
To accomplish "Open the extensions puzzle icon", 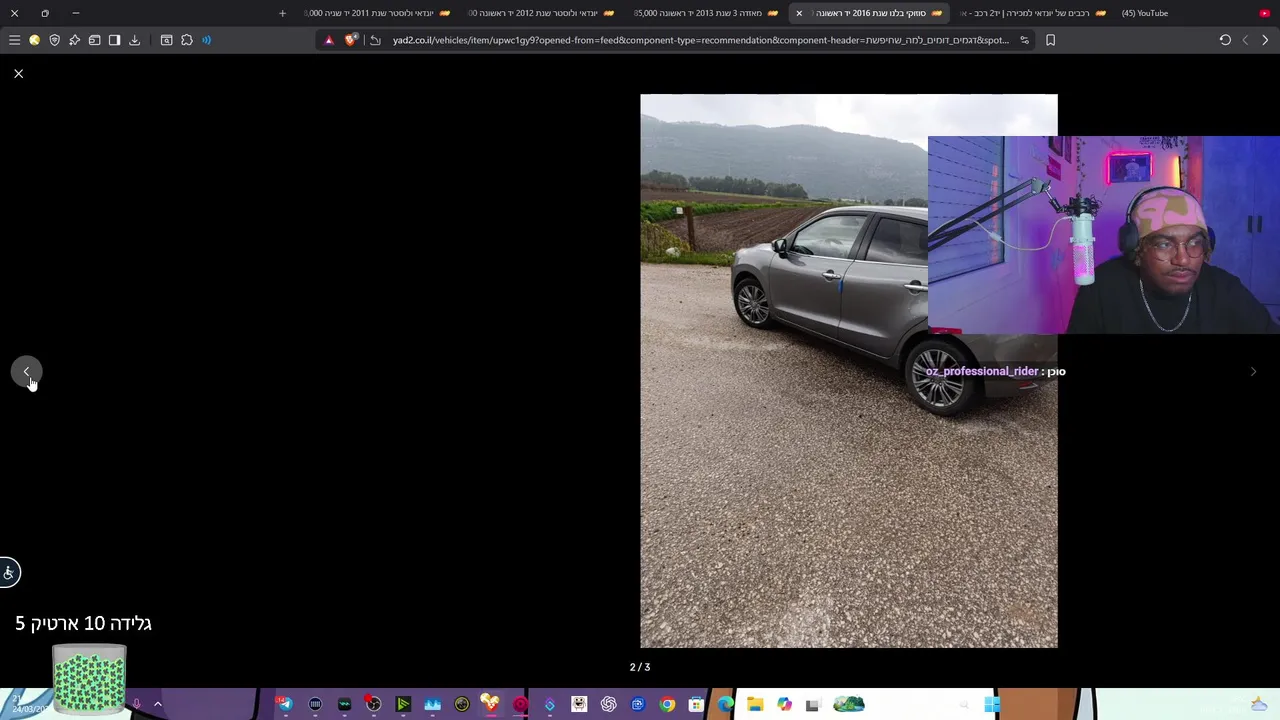I will [x=187, y=40].
